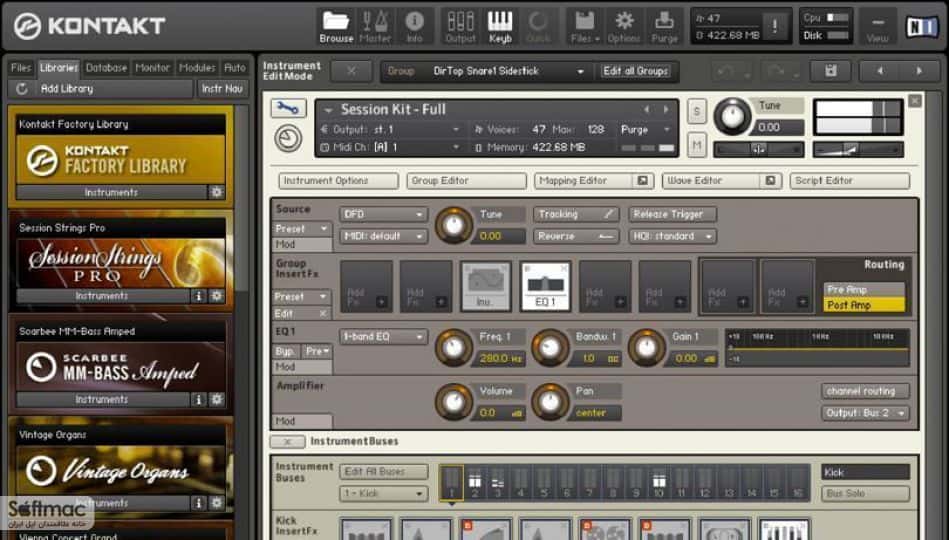The width and height of the screenshot is (949, 540).
Task: Open the Source Preset dropdown
Action: pos(301,229)
